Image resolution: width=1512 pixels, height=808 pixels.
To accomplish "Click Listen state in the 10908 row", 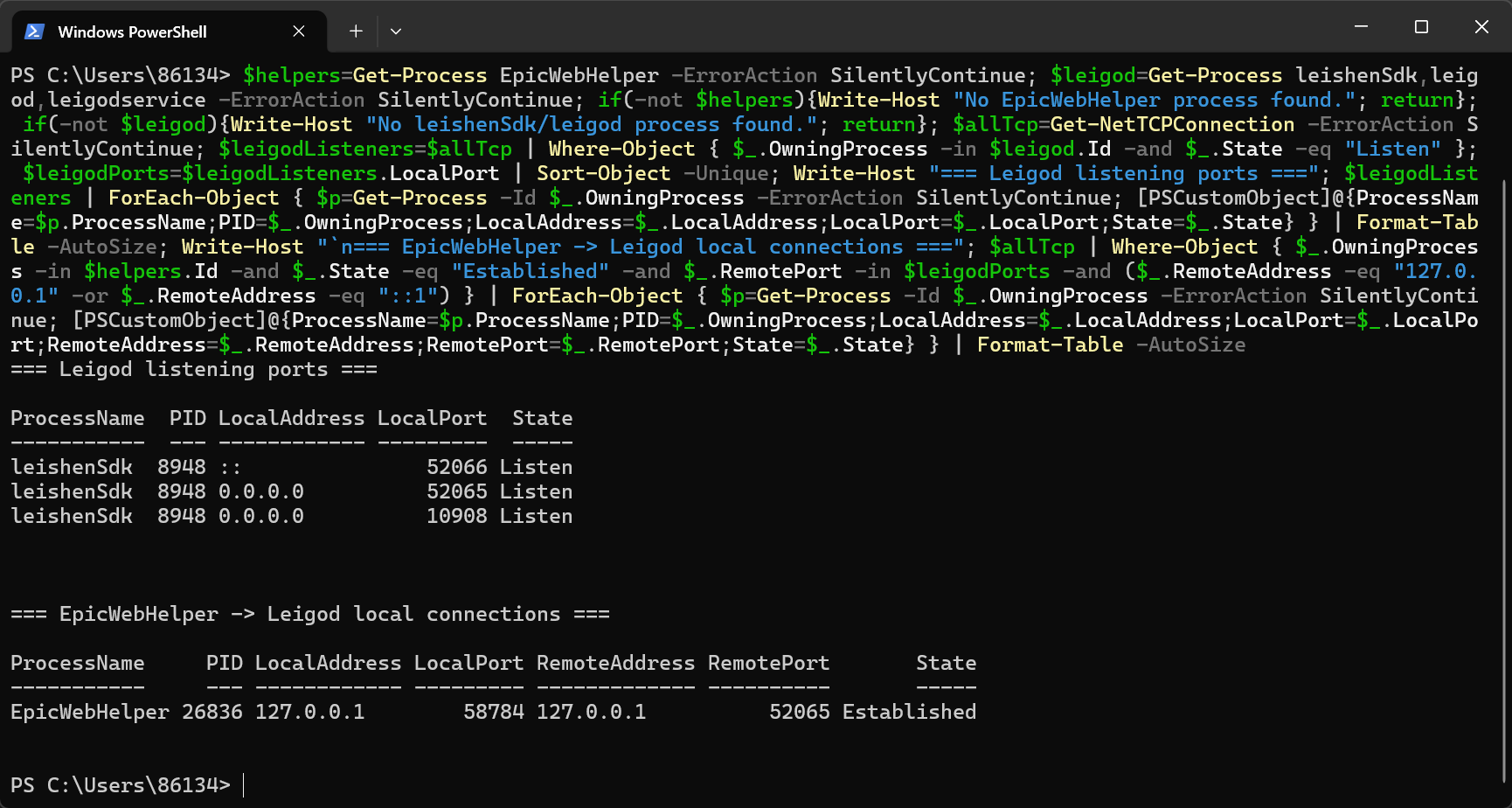I will (x=537, y=516).
